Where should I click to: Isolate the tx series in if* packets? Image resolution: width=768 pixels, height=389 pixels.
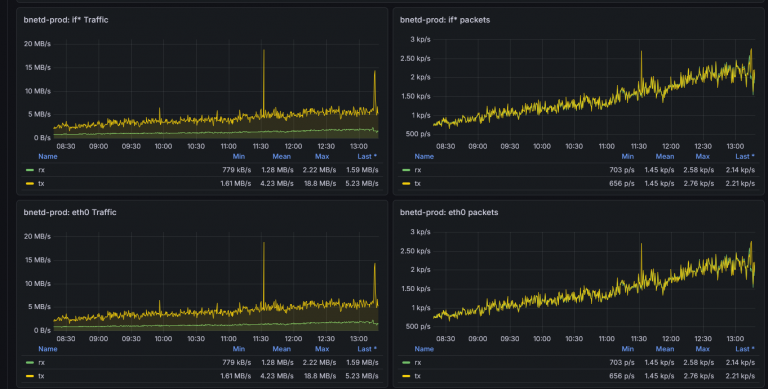(x=417, y=184)
